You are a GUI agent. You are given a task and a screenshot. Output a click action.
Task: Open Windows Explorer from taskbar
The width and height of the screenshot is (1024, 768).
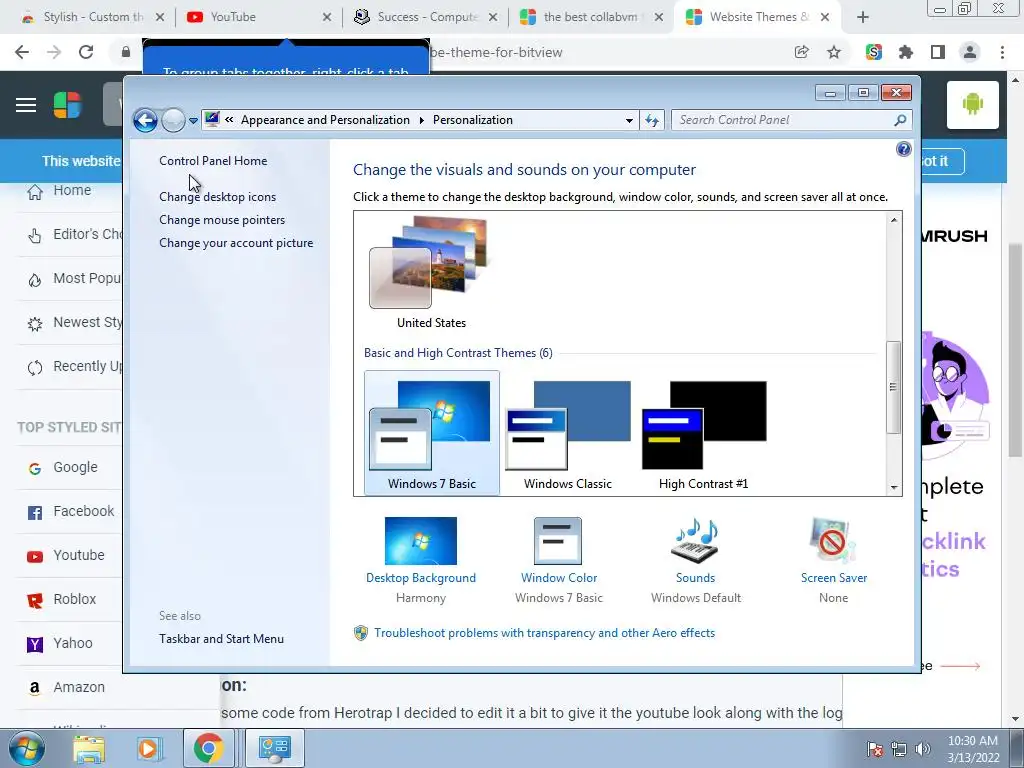89,748
